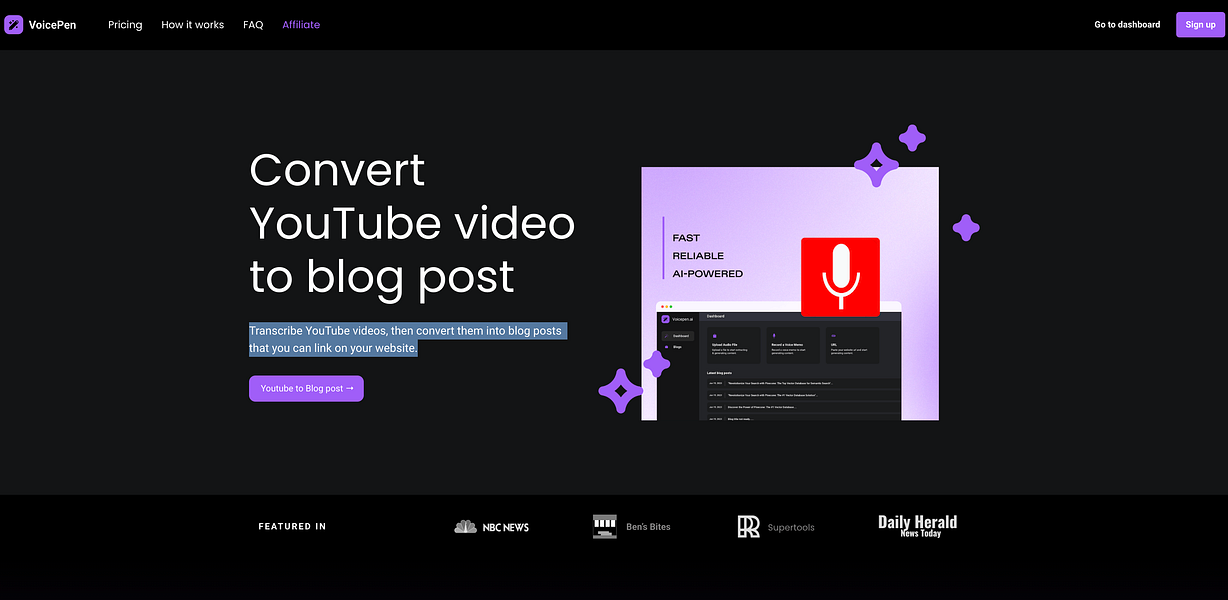The width and height of the screenshot is (1228, 600).
Task: Click the red microphone icon on hero image
Action: pos(840,277)
